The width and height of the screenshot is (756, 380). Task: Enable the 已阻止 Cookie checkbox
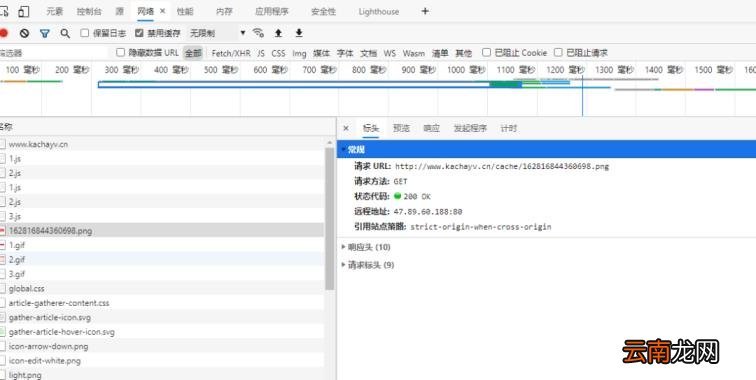pyautogui.click(x=486, y=52)
